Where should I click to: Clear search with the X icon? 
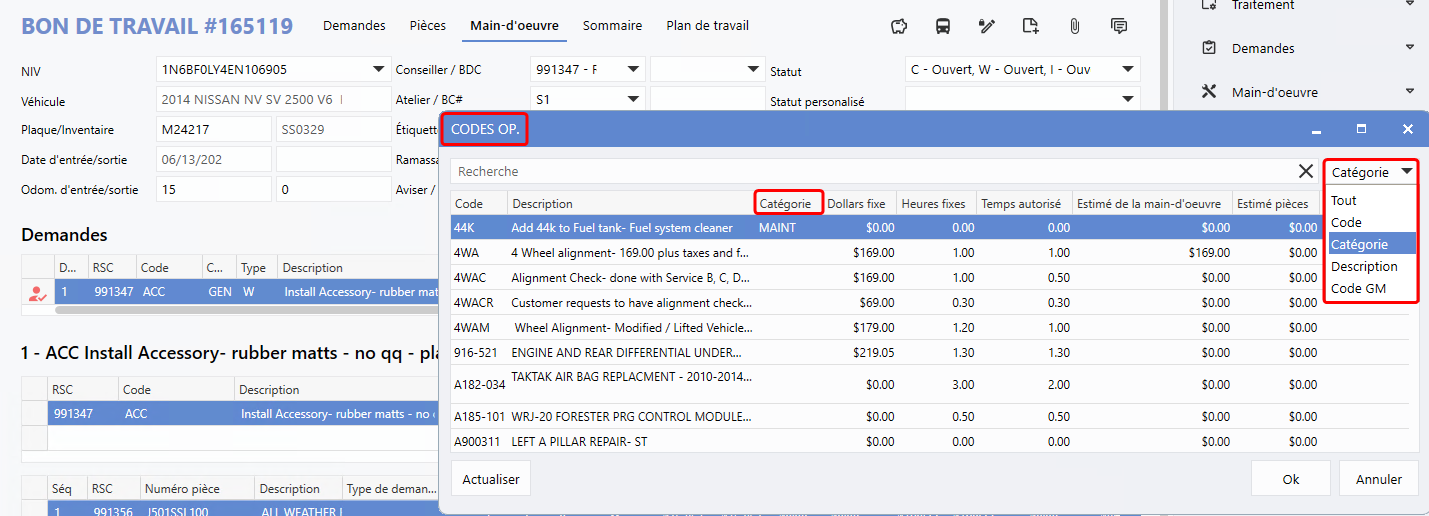pos(1305,171)
